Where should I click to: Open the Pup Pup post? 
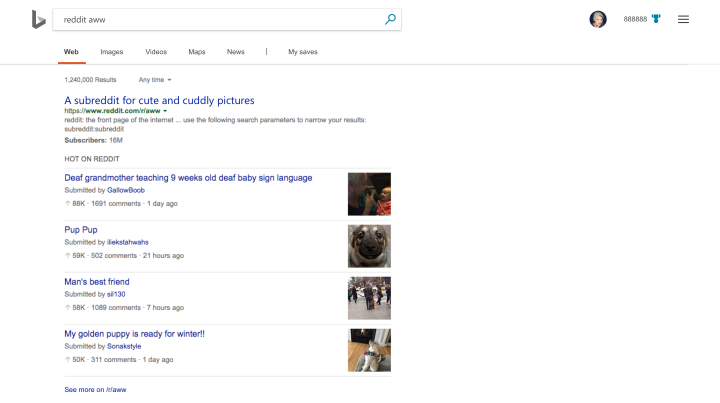click(x=81, y=229)
